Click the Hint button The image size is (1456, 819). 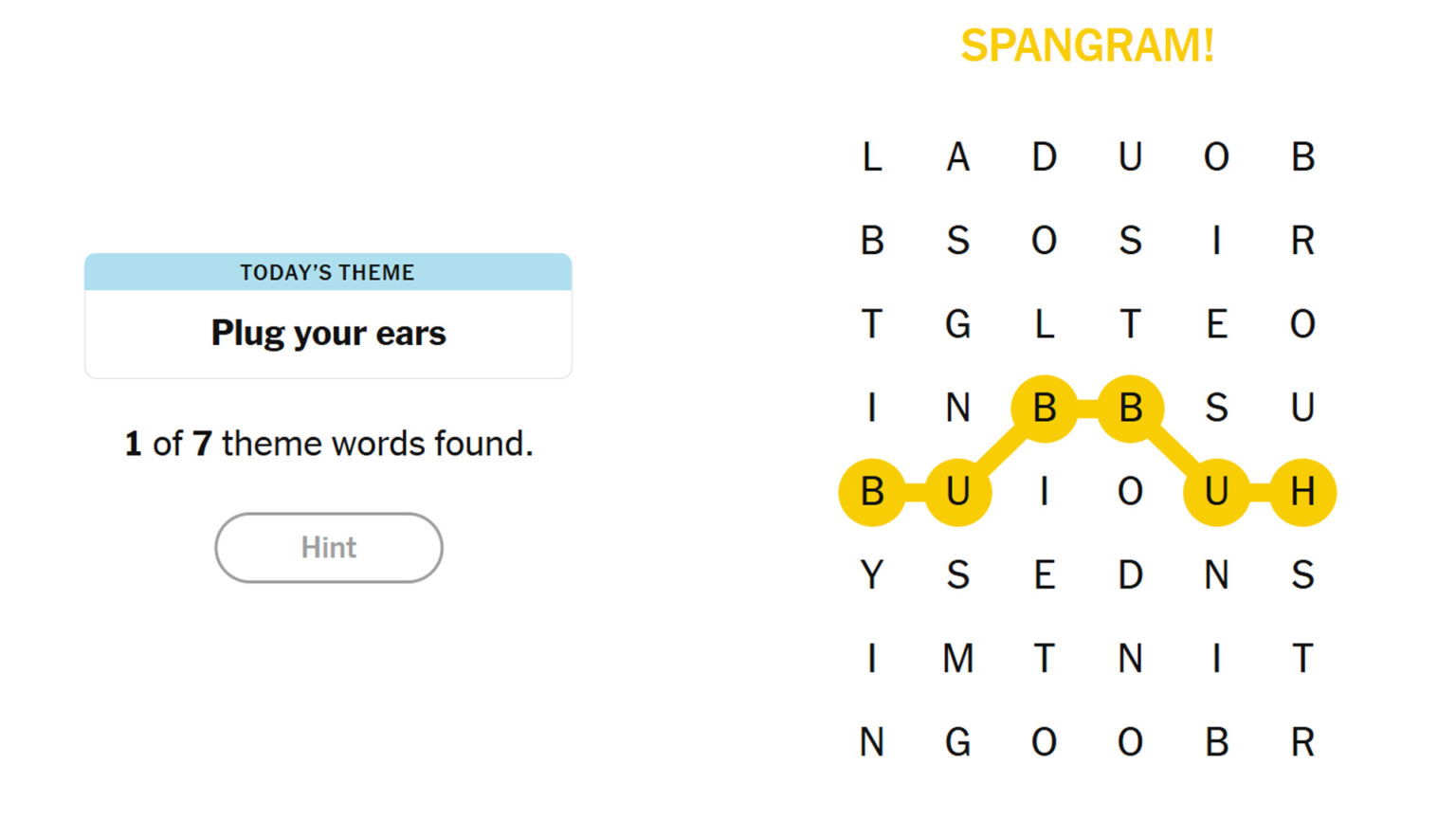tap(328, 548)
